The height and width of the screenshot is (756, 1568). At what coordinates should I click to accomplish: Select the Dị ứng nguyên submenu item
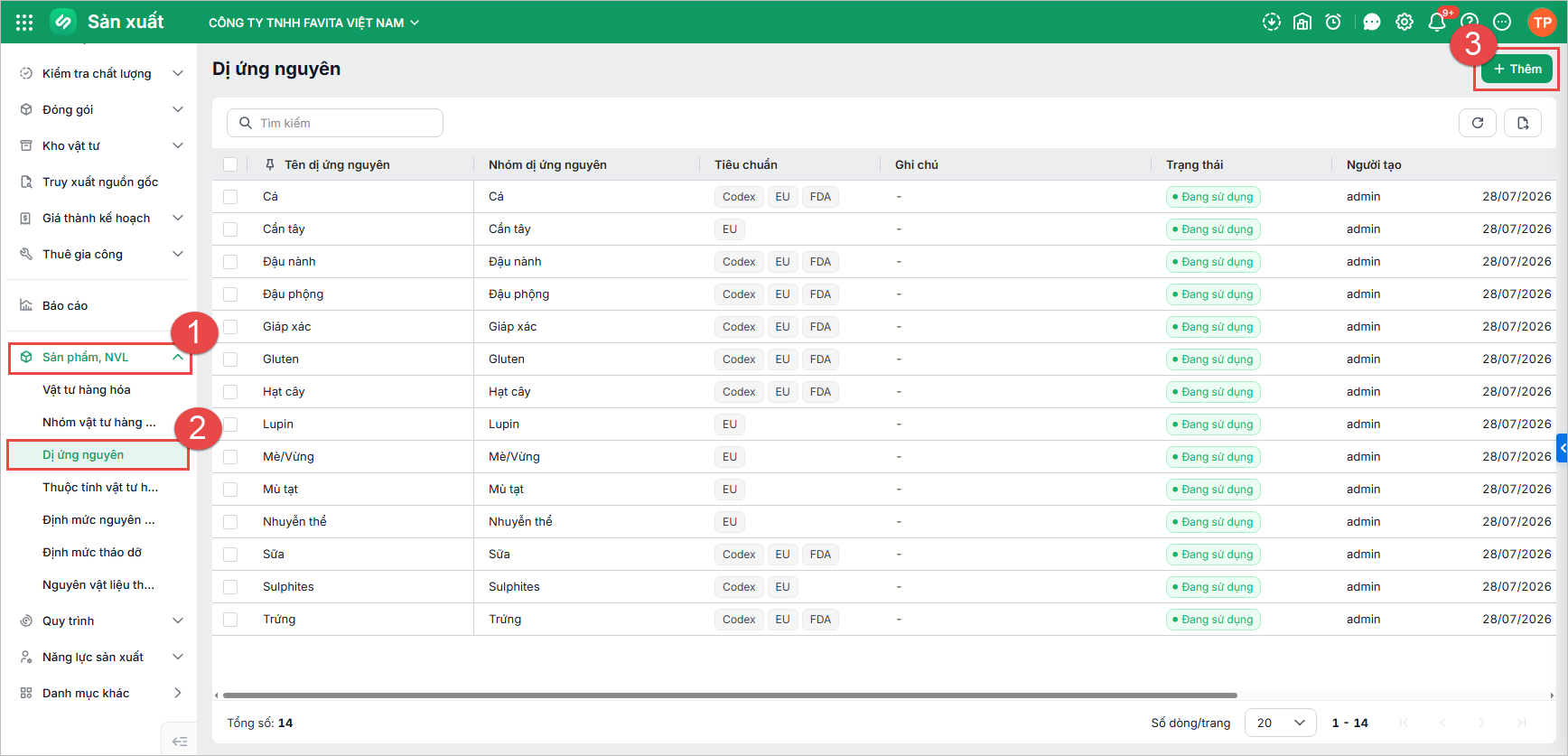[x=98, y=454]
